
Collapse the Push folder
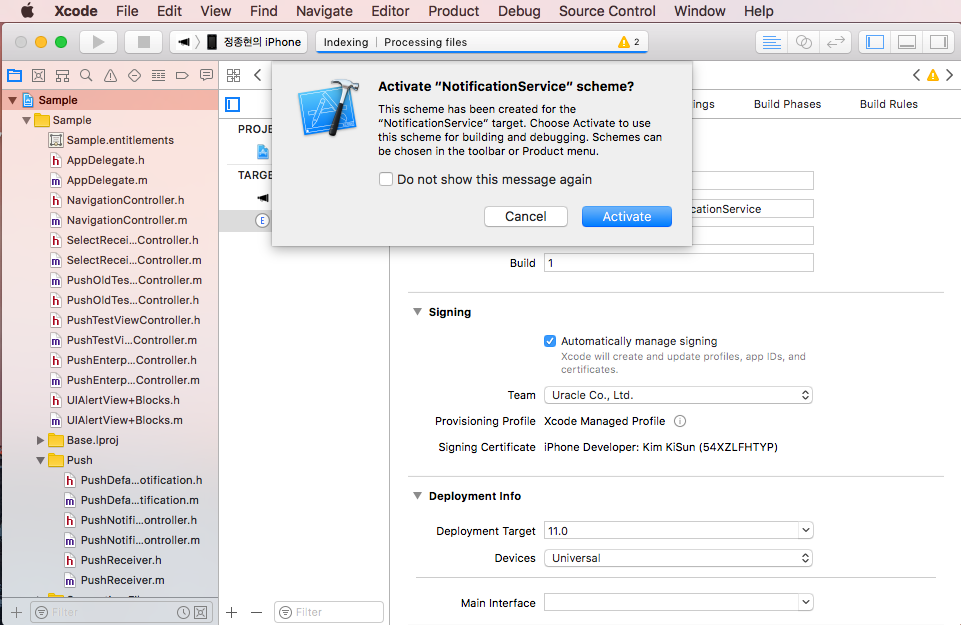pos(40,460)
